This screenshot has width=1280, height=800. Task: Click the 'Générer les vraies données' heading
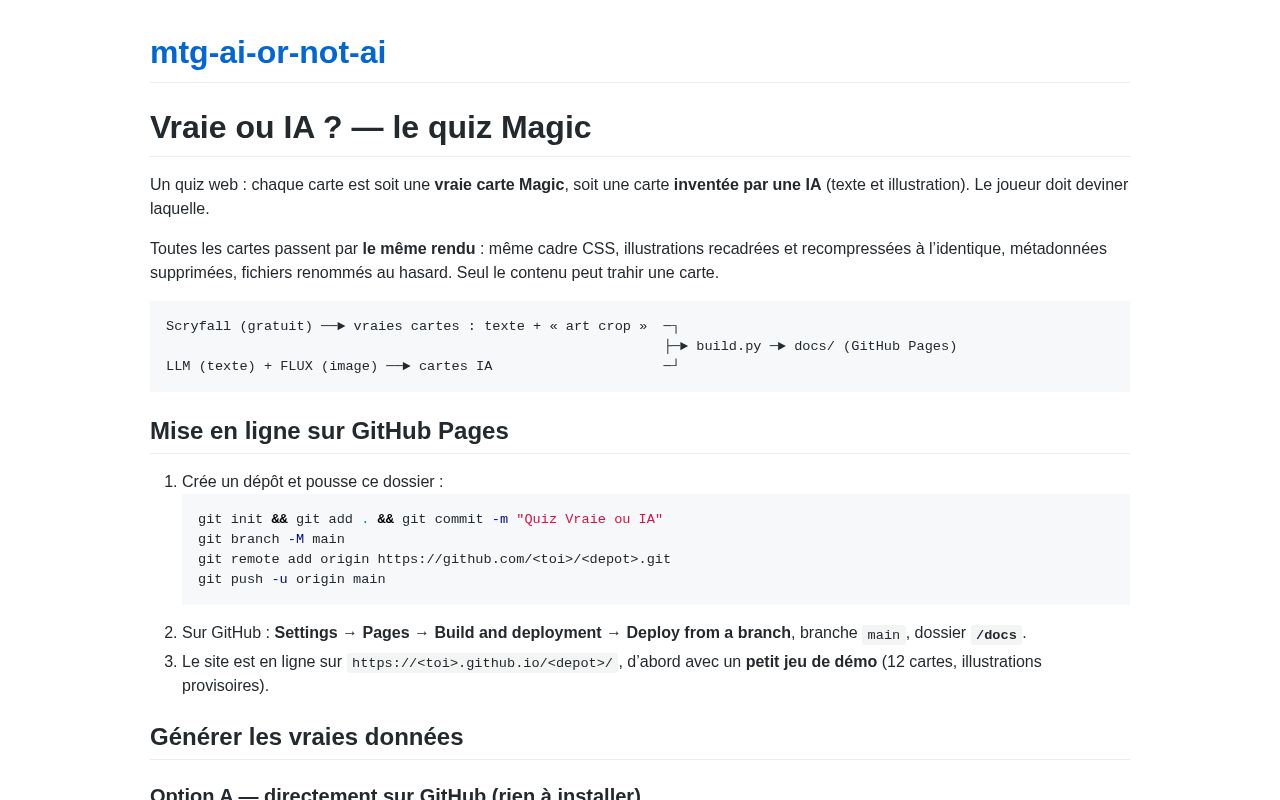307,737
